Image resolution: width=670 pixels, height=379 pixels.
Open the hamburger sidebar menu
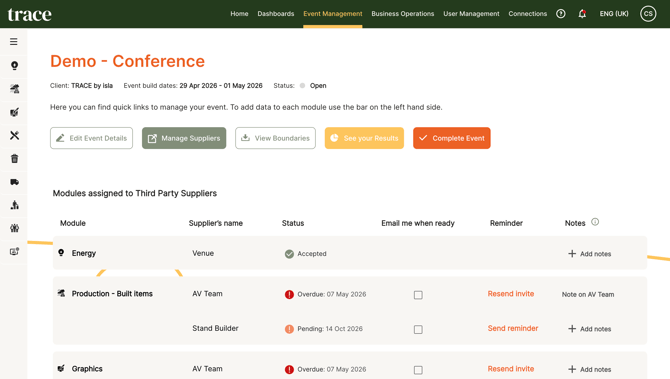pyautogui.click(x=14, y=41)
